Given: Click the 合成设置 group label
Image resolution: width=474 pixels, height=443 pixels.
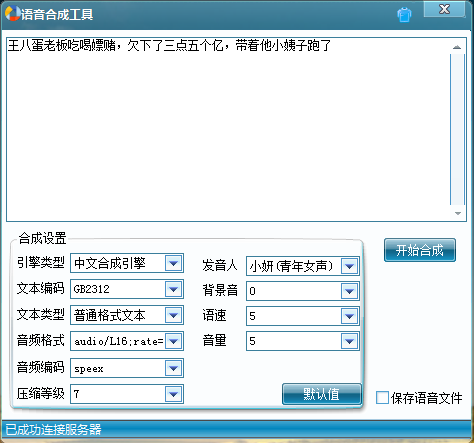Looking at the screenshot, I should tap(42, 238).
